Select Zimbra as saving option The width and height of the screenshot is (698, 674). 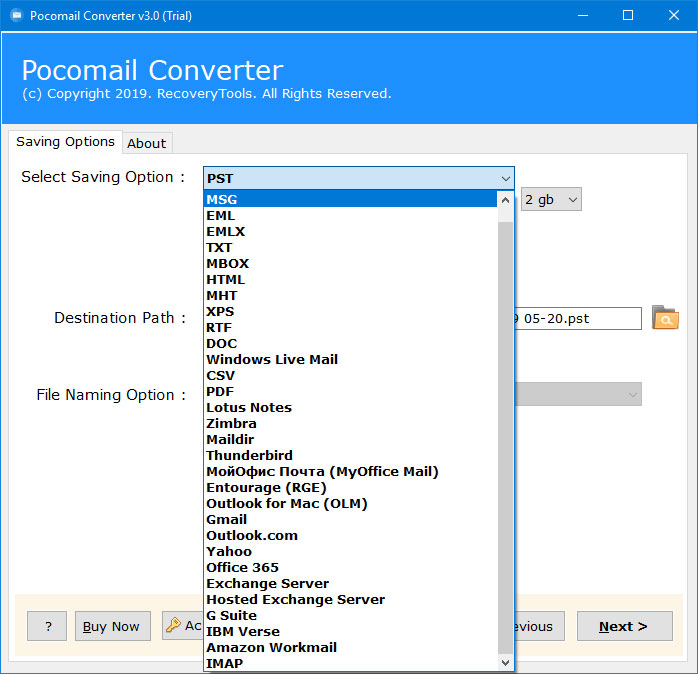350,423
